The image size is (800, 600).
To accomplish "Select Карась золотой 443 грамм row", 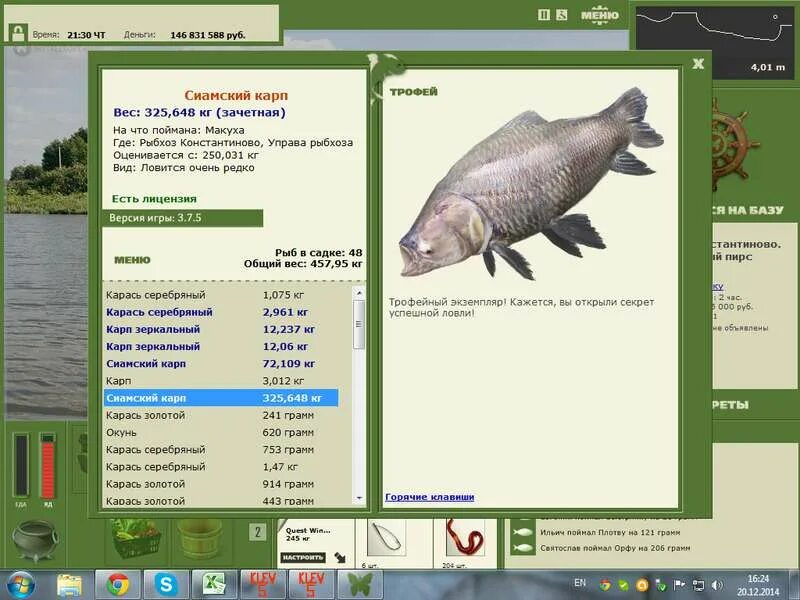I will point(221,501).
